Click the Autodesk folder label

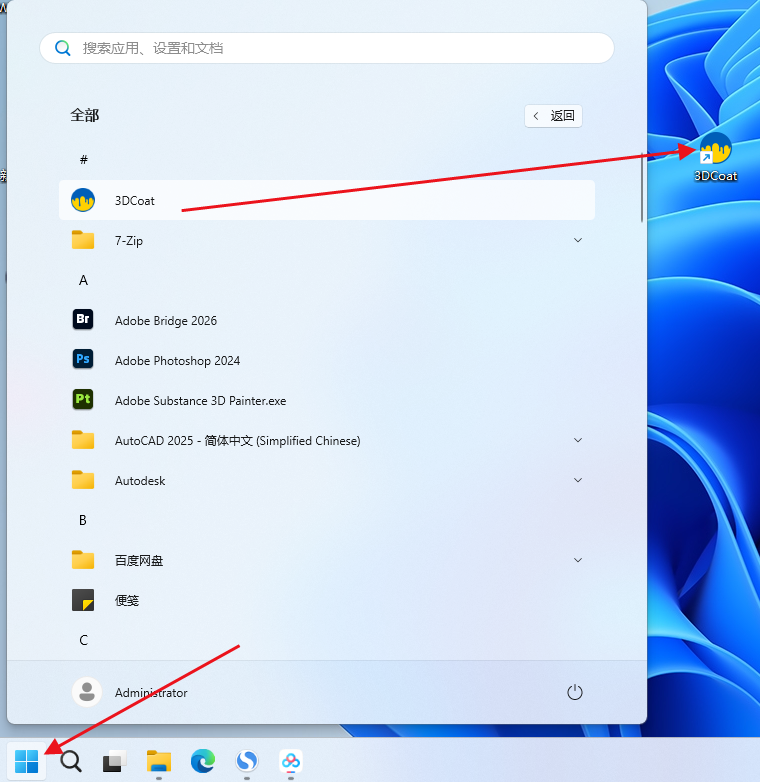point(140,481)
